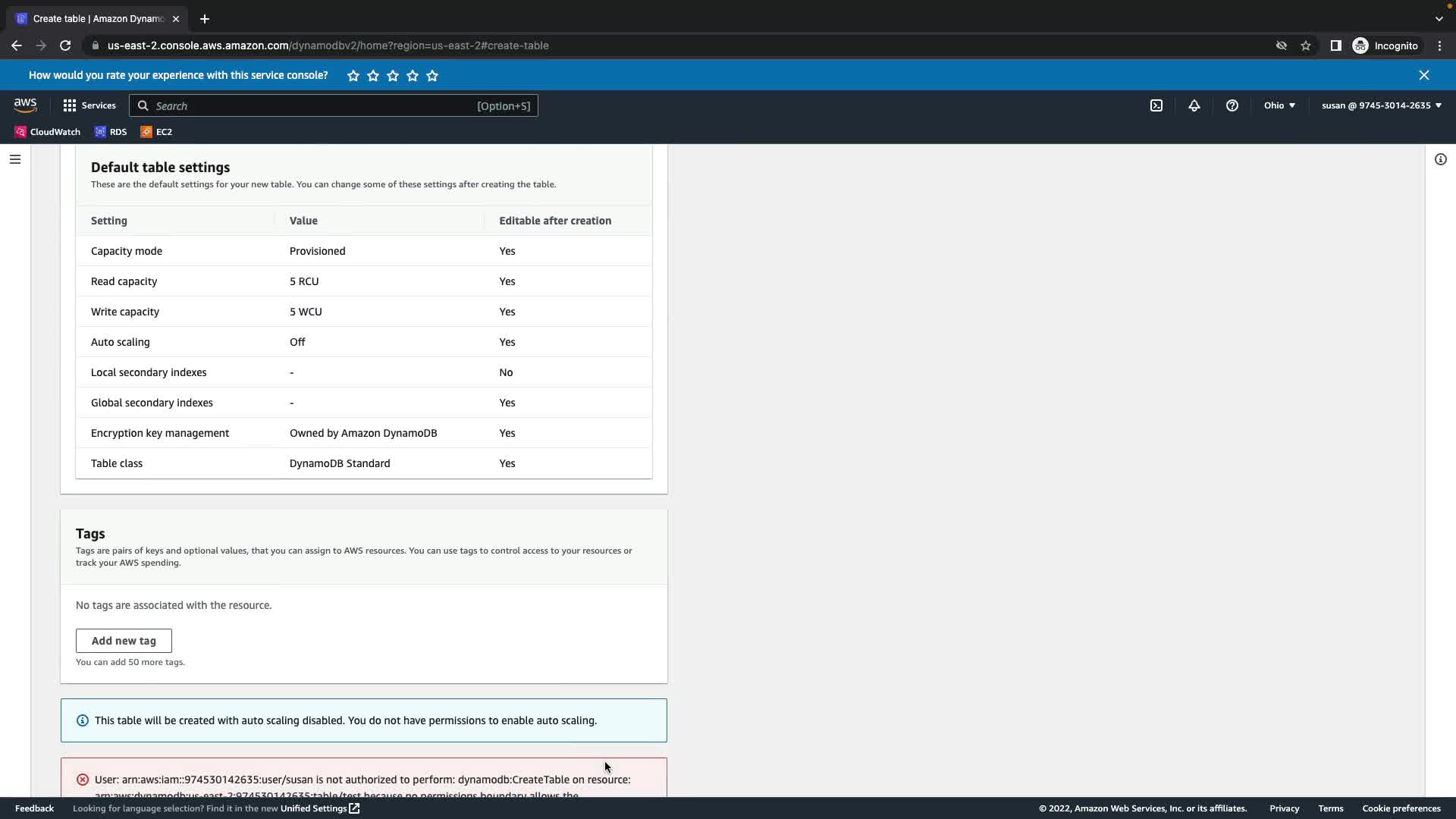Expand the susan account dropdown
This screenshot has width=1456, height=819.
(1381, 105)
